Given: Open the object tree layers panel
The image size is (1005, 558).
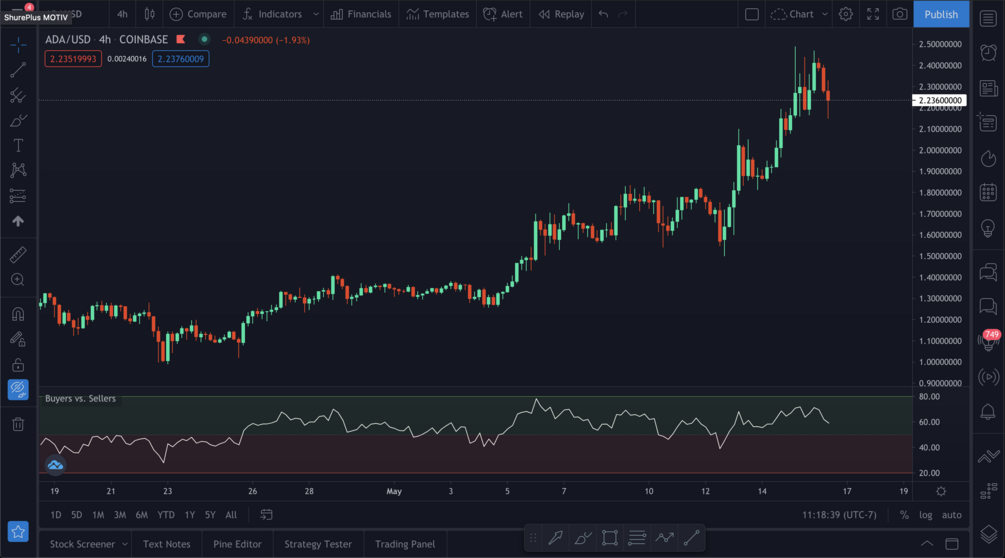Looking at the screenshot, I should (988, 534).
